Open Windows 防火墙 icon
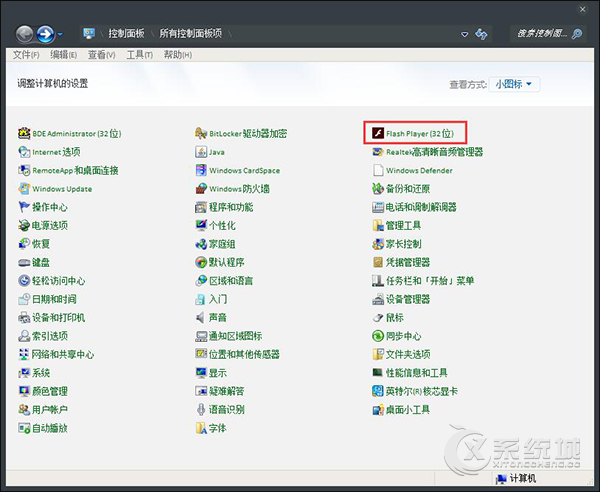Image resolution: width=600 pixels, height=492 pixels. [x=201, y=189]
